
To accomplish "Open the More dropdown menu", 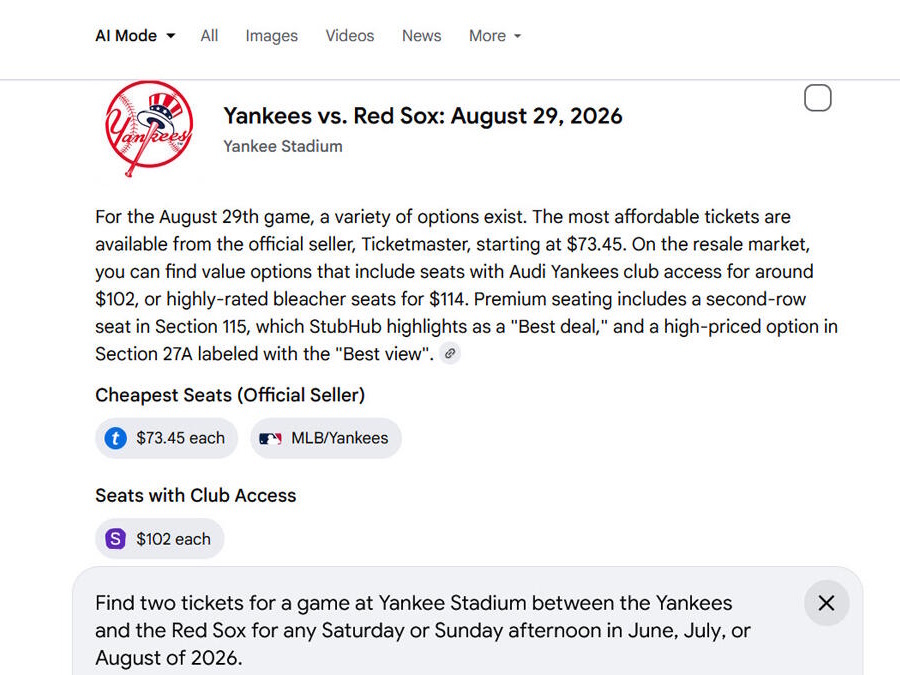I will pyautogui.click(x=495, y=36).
